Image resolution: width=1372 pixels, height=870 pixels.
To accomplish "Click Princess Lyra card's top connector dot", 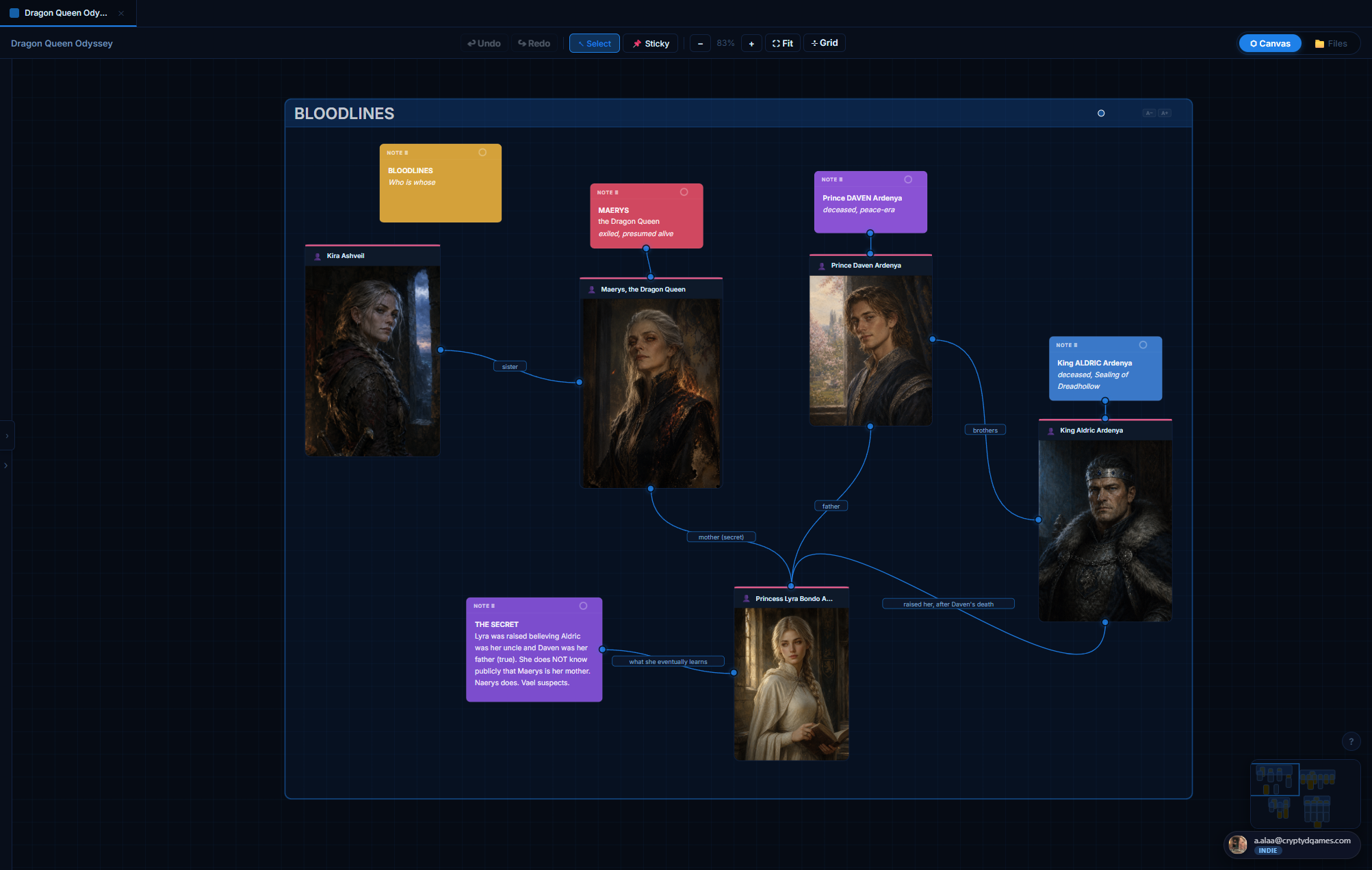I will [791, 586].
